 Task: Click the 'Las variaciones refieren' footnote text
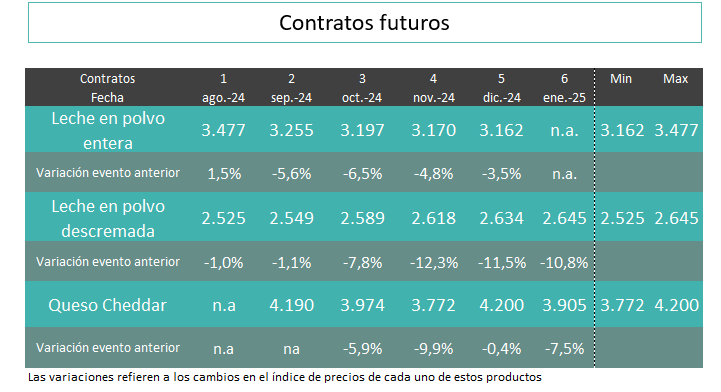[285, 377]
